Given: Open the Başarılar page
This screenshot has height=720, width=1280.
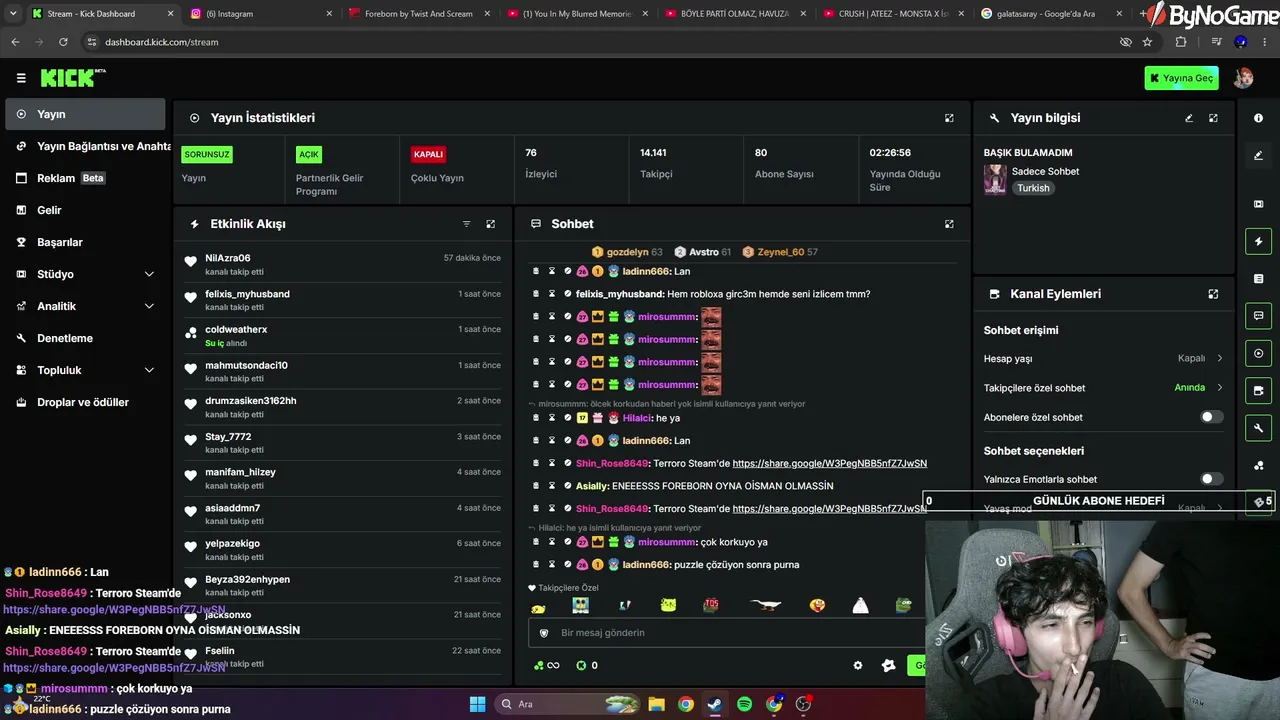Looking at the screenshot, I should (85, 242).
